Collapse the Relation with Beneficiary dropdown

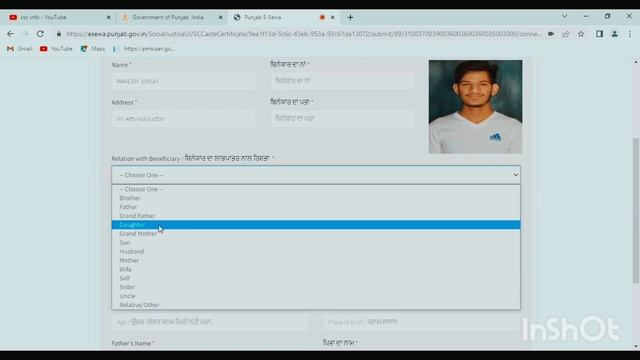tap(316, 175)
